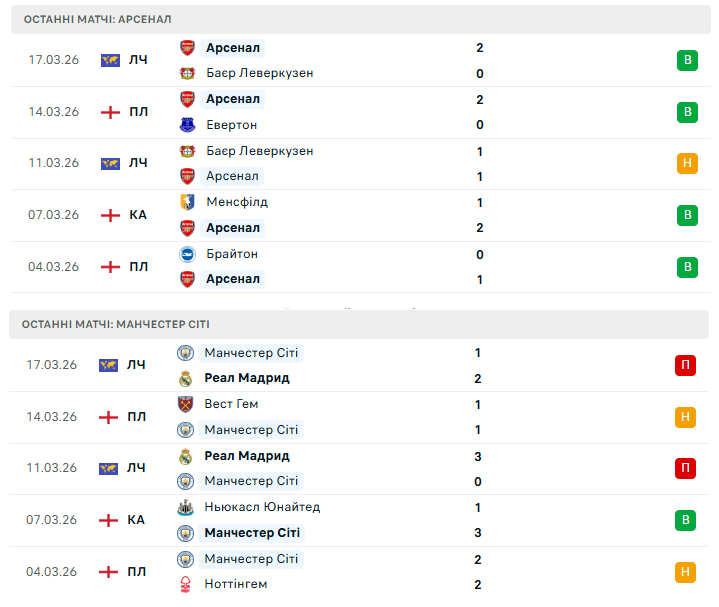Click the green В badge for Ньюкасл match
This screenshot has height=607, width=719.
[x=685, y=520]
